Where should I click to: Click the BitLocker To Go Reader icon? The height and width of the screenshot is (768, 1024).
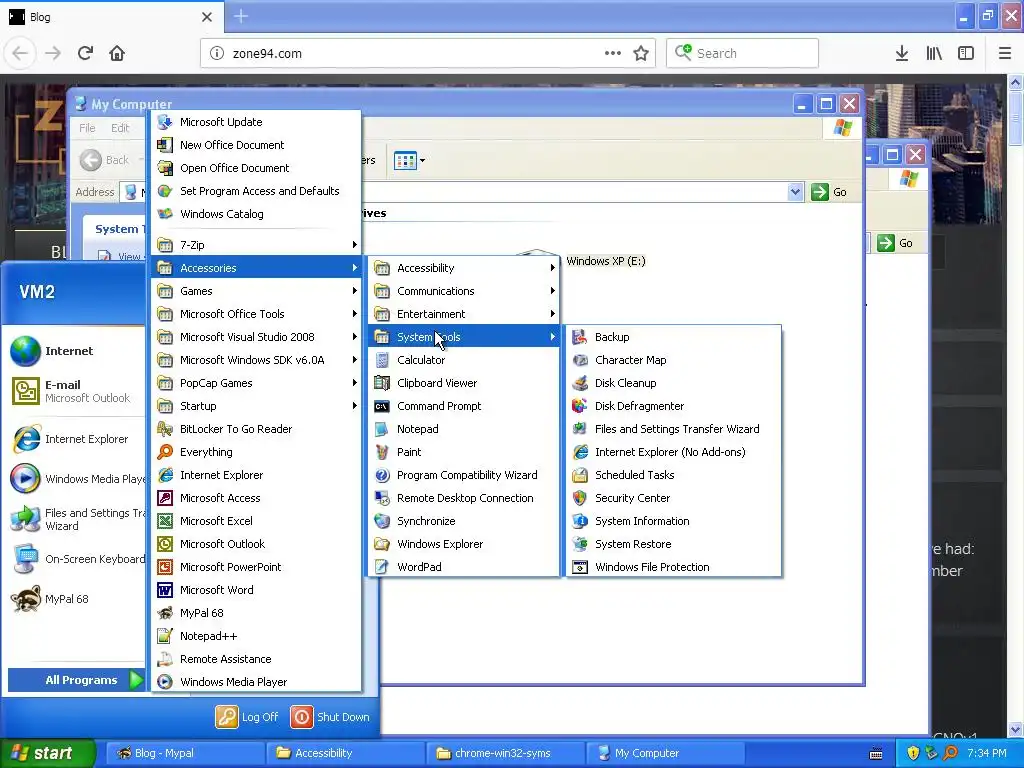[165, 429]
